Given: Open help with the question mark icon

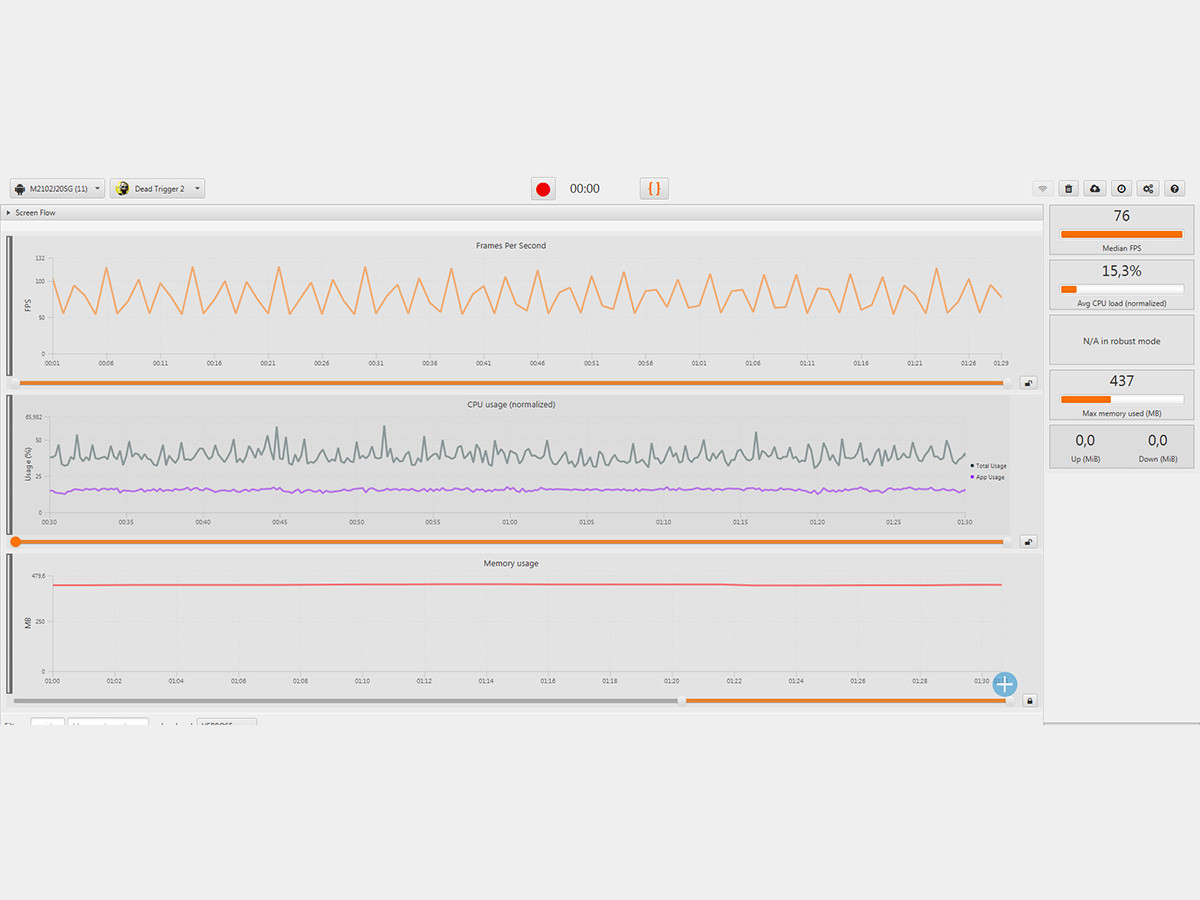Looking at the screenshot, I should pos(1175,188).
